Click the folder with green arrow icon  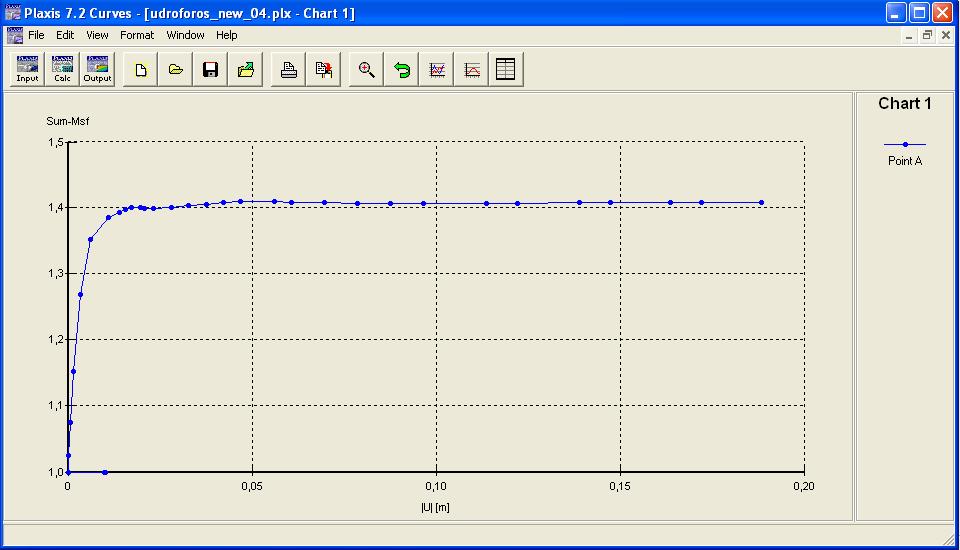click(x=246, y=69)
